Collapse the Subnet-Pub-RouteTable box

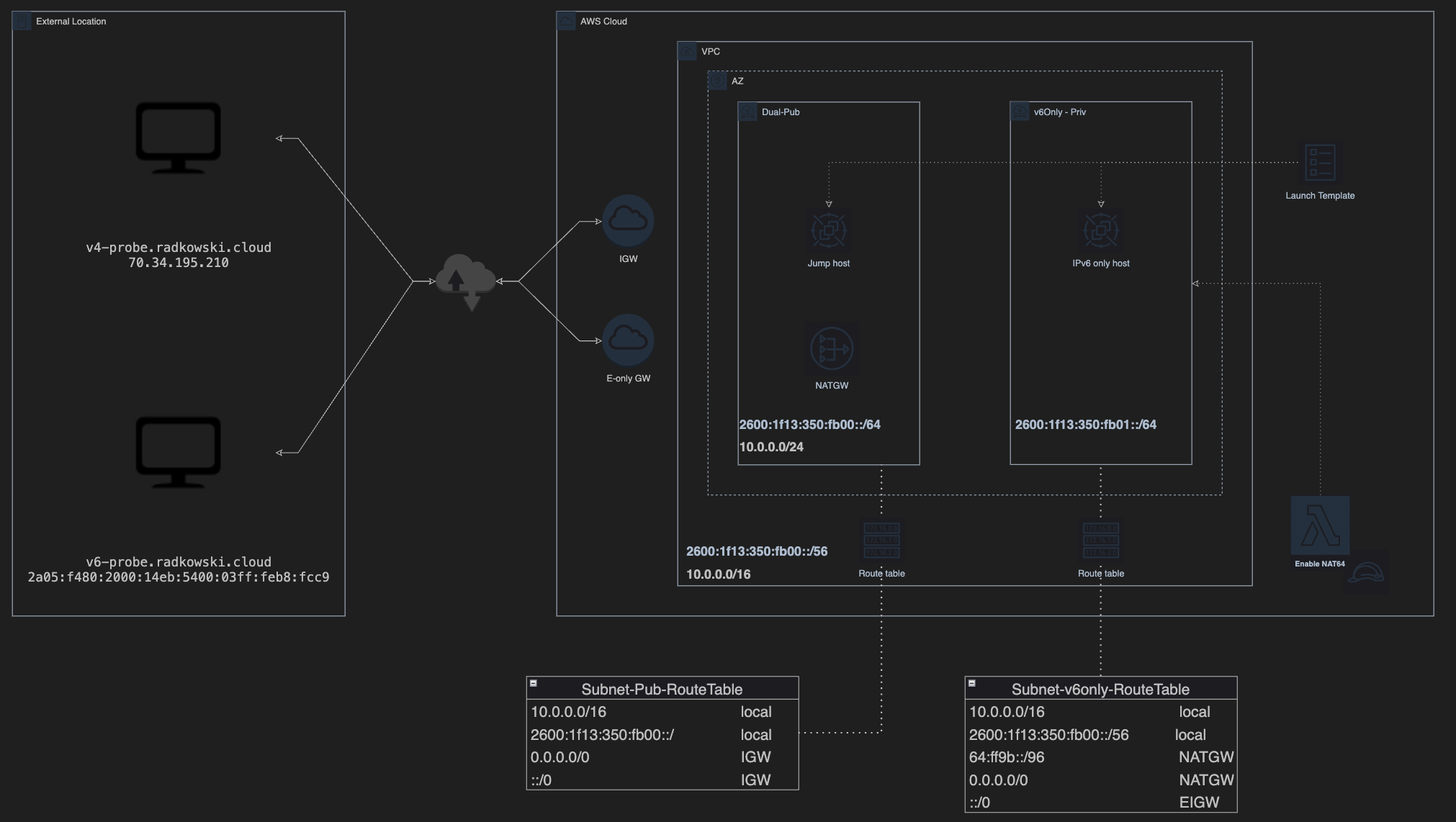(534, 683)
